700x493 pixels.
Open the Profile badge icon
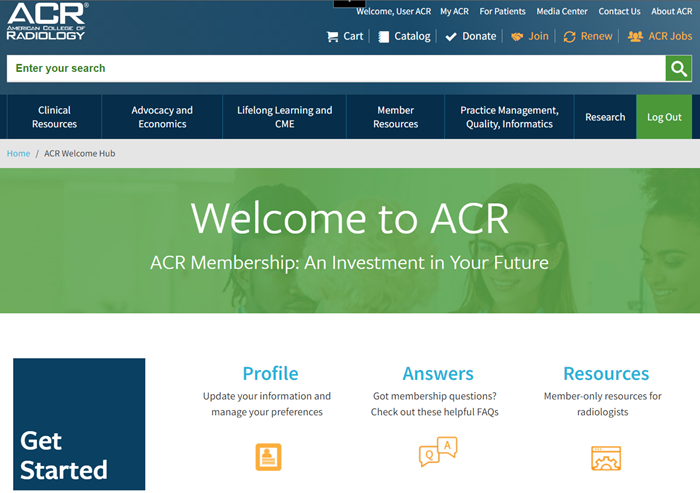click(x=269, y=456)
